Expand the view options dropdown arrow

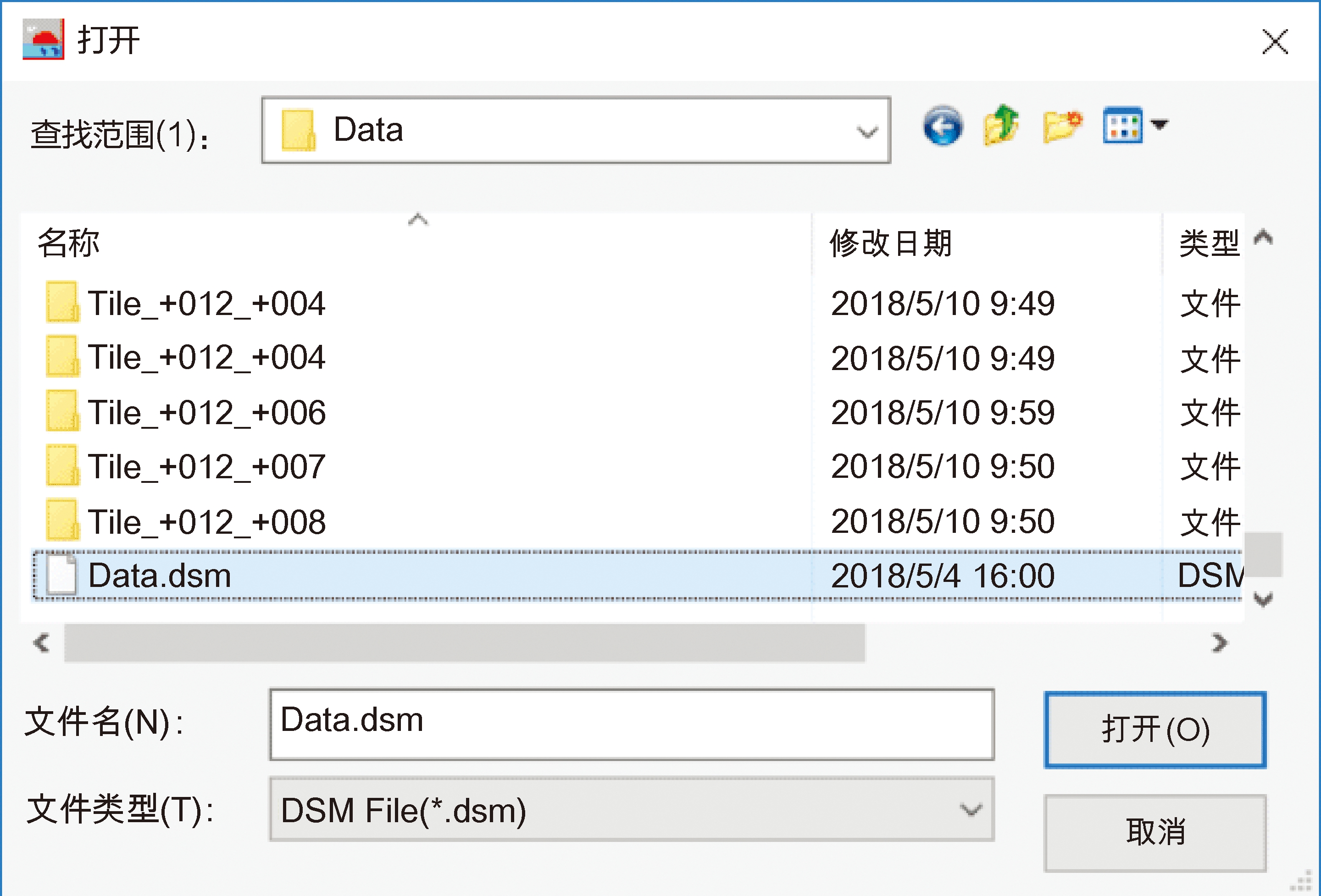click(1159, 124)
